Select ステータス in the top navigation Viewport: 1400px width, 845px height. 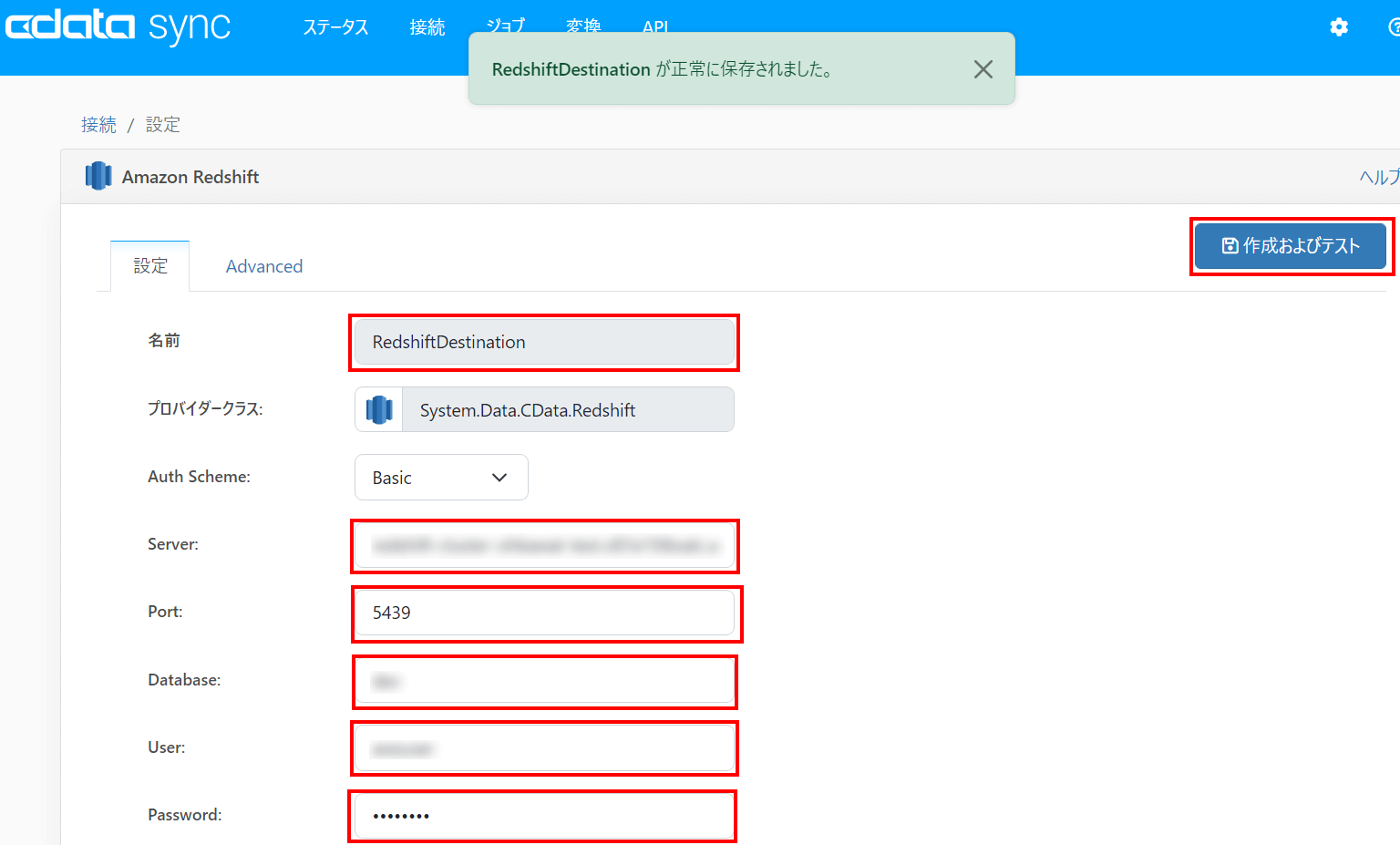pos(335,28)
